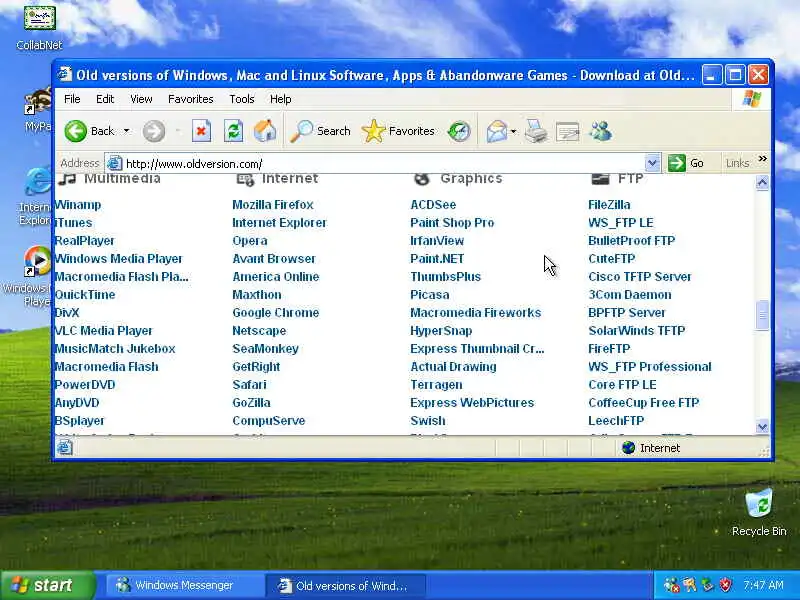Click the Mail envelope icon
Image resolution: width=800 pixels, height=600 pixels.
pos(496,131)
